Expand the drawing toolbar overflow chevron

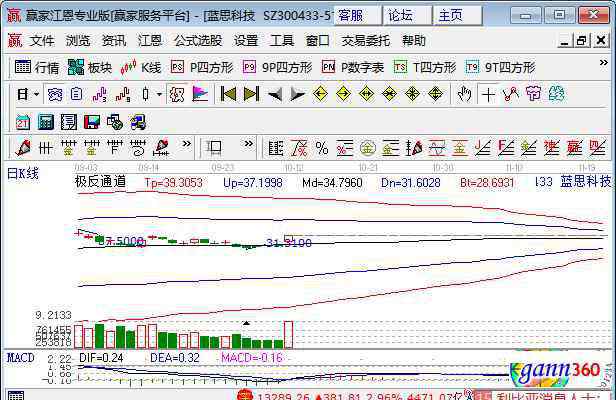click(x=186, y=147)
